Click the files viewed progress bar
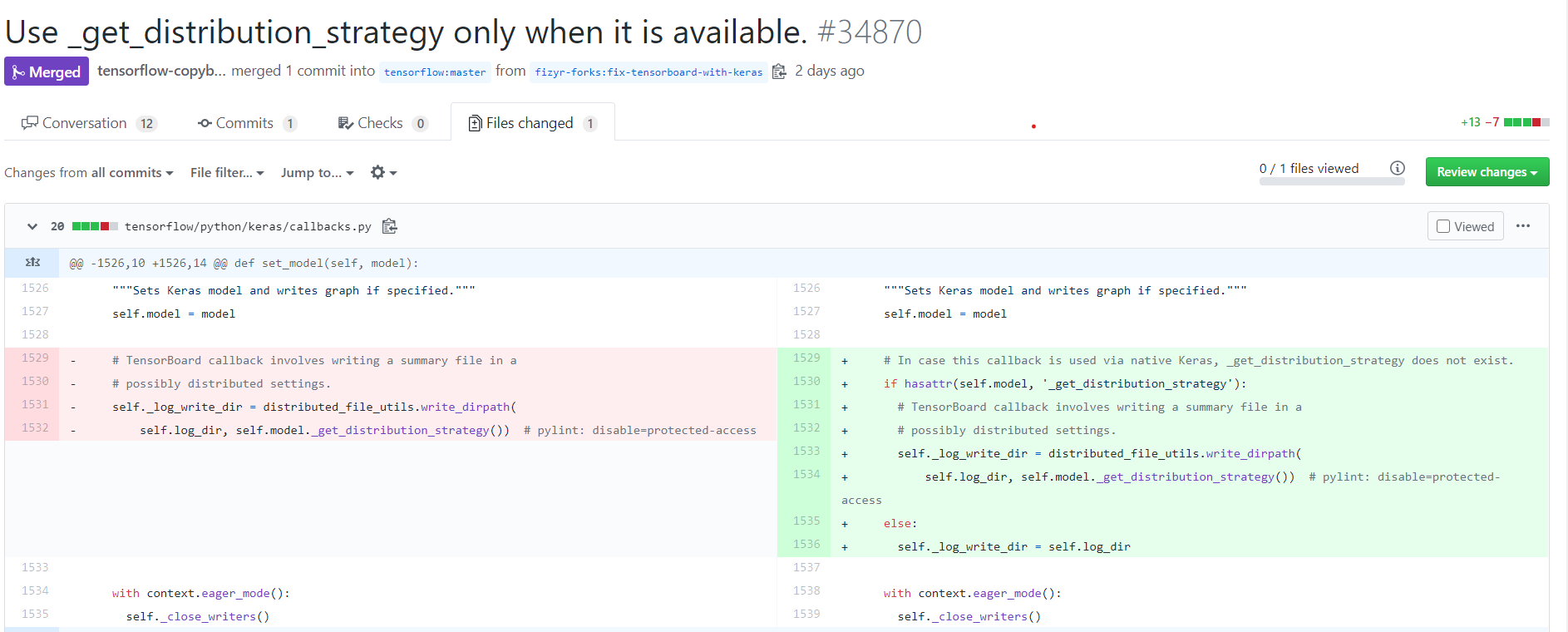Viewport: 1568px width, 632px height. (1331, 181)
